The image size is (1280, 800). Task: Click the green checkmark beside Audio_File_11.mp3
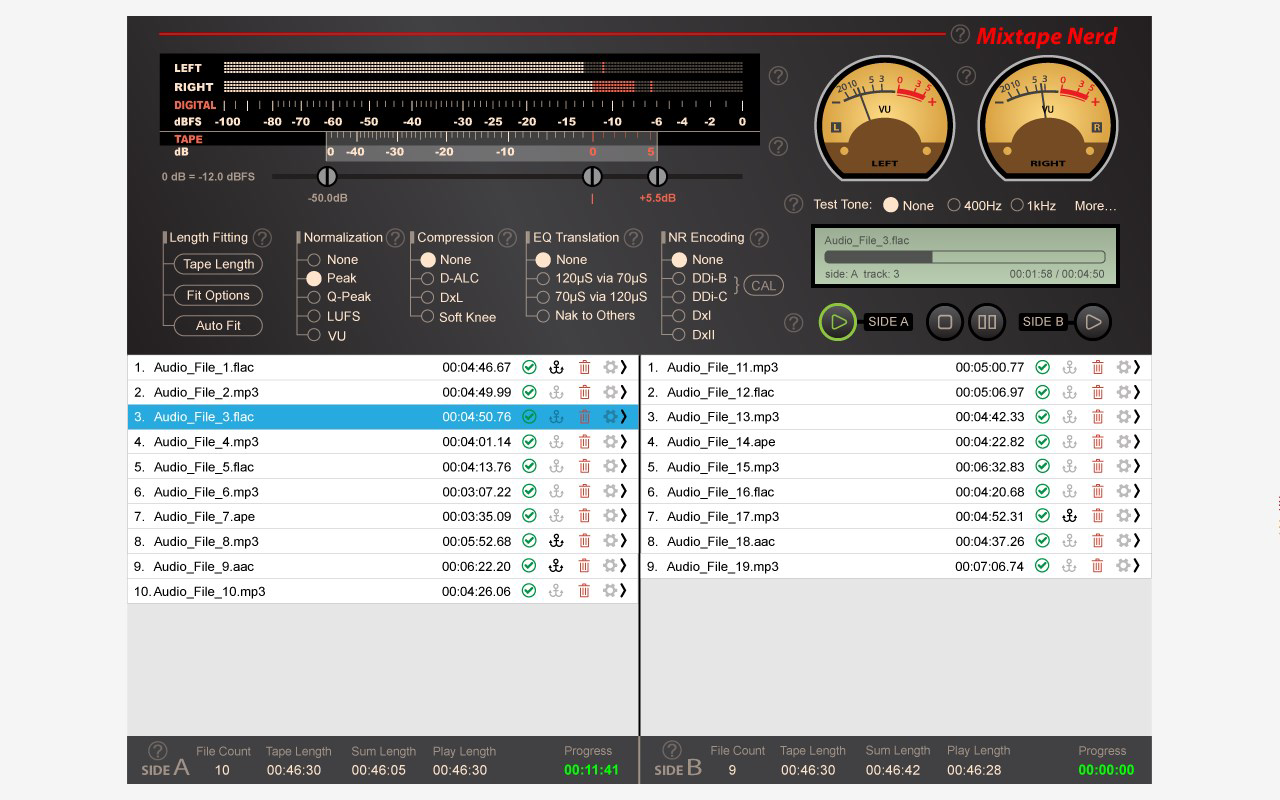pyautogui.click(x=1040, y=367)
